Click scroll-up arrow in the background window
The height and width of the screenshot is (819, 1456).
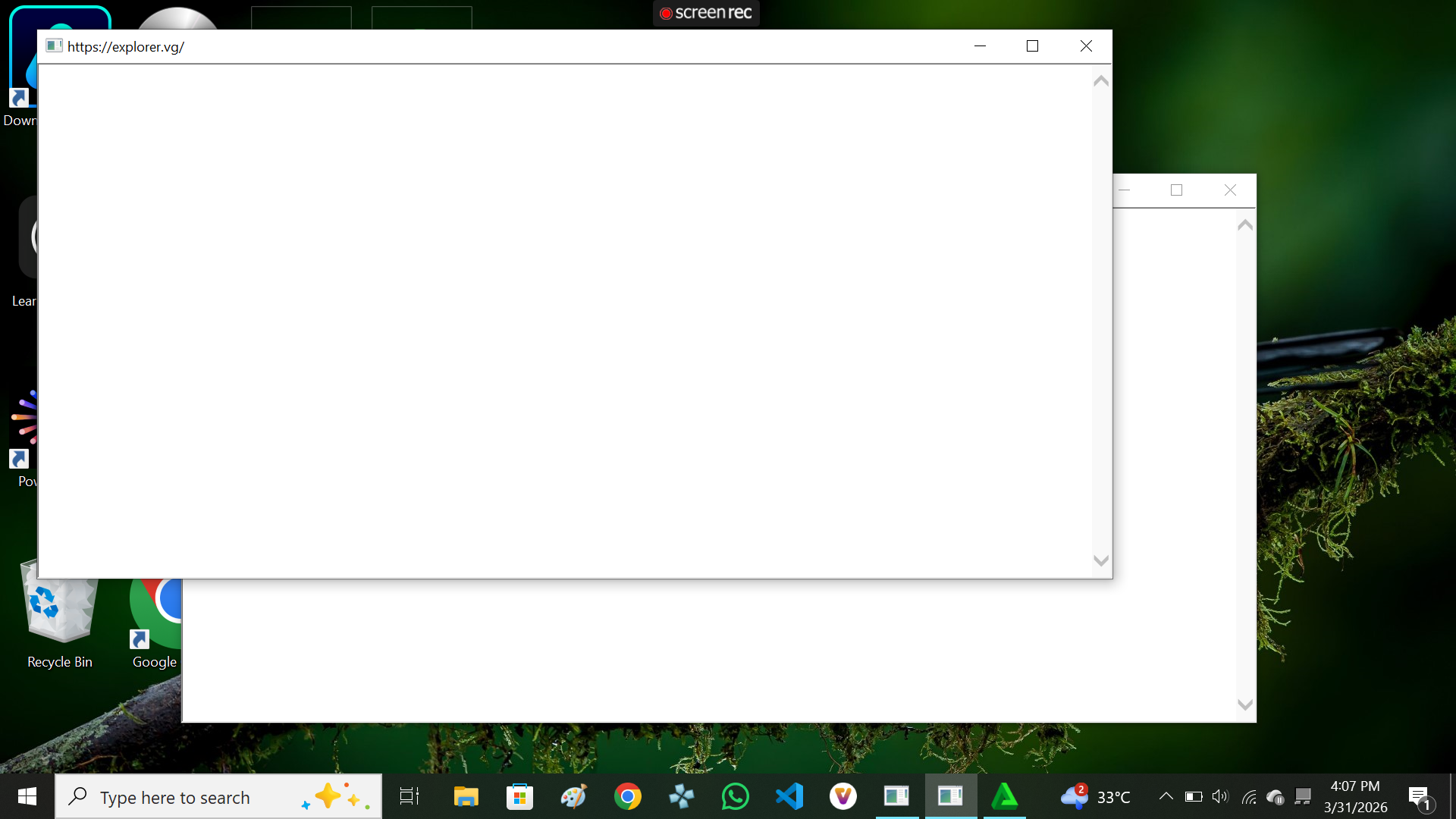1245,224
